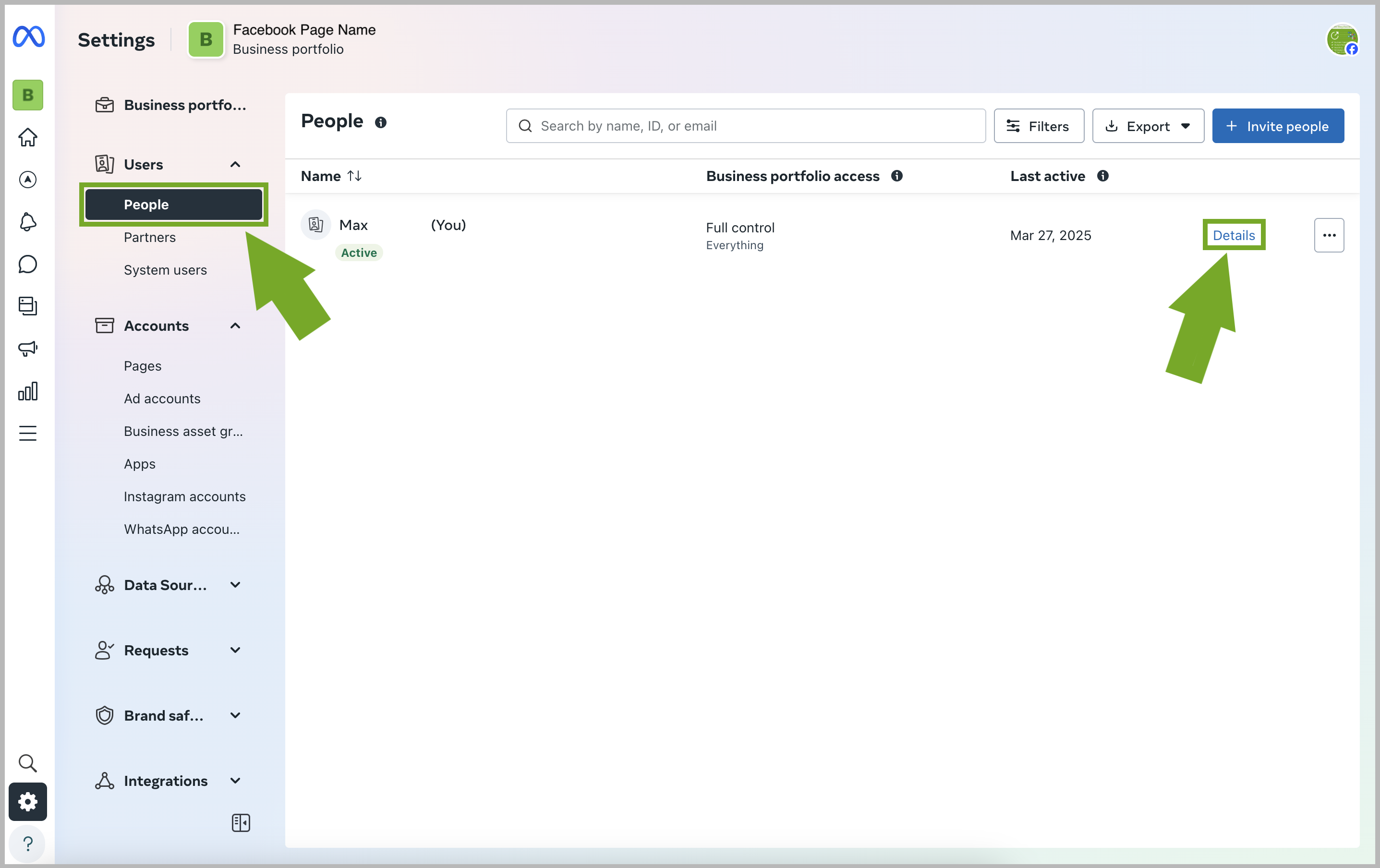Go to the Home icon

point(27,137)
